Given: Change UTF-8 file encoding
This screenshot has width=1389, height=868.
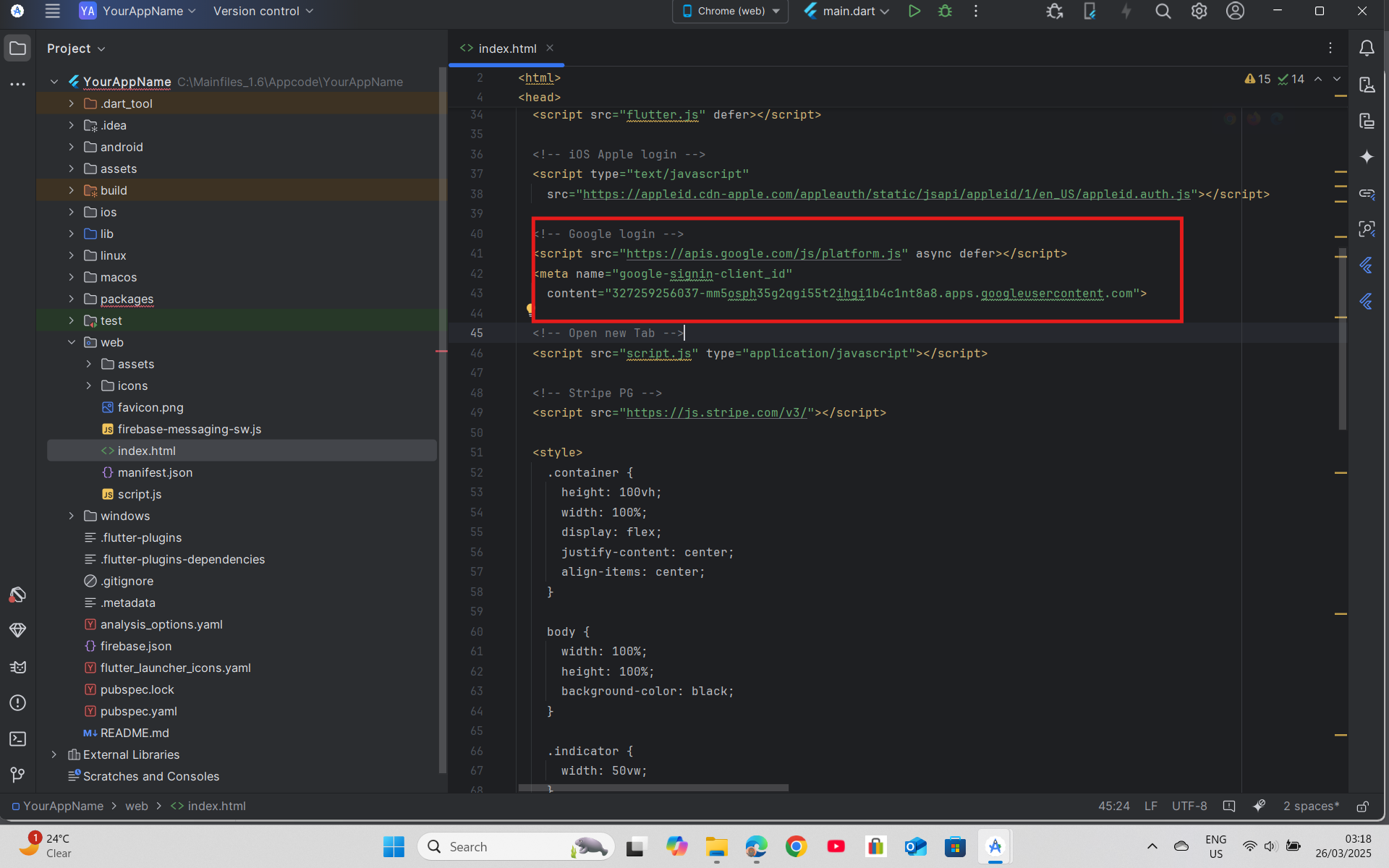Looking at the screenshot, I should pos(1189,806).
